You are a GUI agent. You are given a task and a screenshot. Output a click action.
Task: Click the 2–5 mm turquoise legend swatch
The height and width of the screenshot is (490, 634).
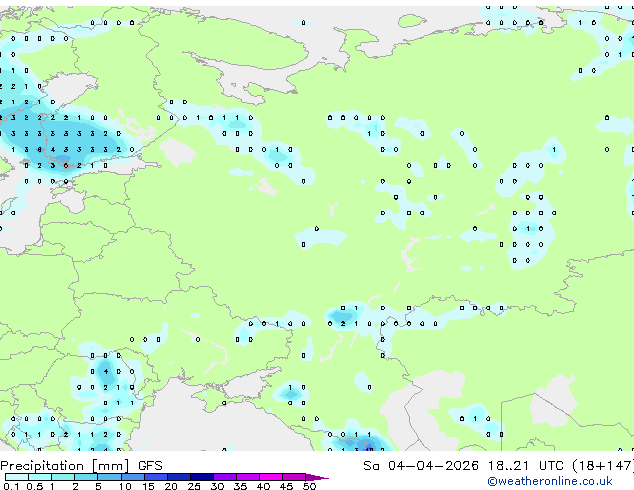coord(86,477)
